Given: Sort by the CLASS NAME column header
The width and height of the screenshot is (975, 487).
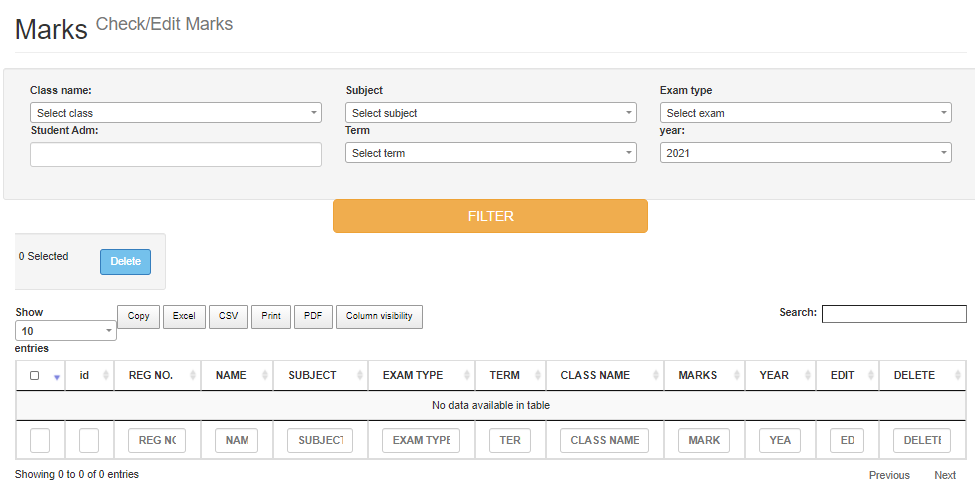Looking at the screenshot, I should click(x=595, y=375).
